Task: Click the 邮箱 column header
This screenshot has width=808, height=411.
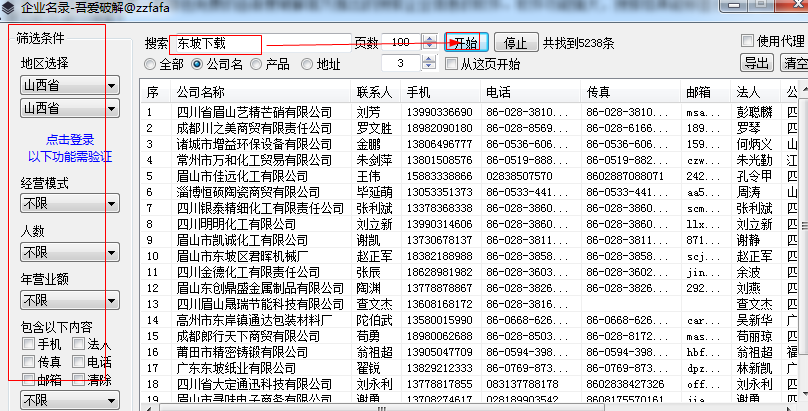Action: pyautogui.click(x=705, y=92)
